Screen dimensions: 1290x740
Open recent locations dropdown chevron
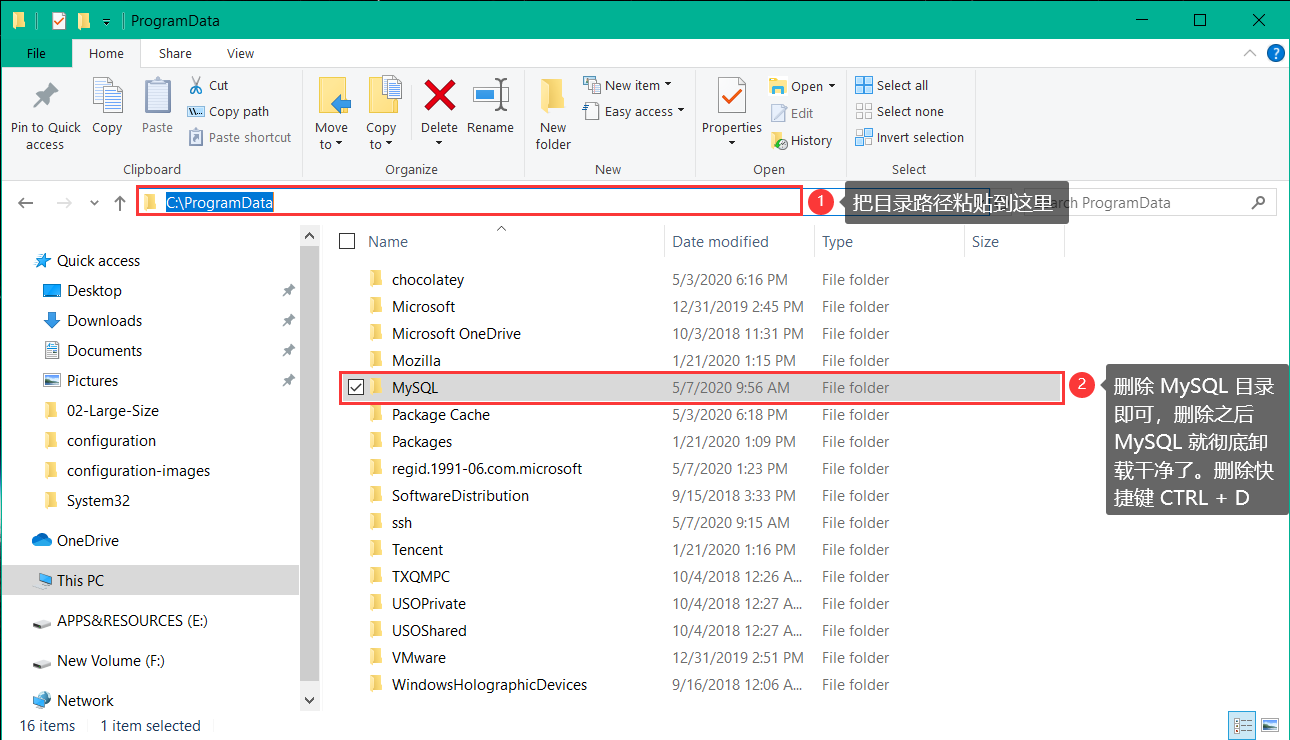click(94, 203)
